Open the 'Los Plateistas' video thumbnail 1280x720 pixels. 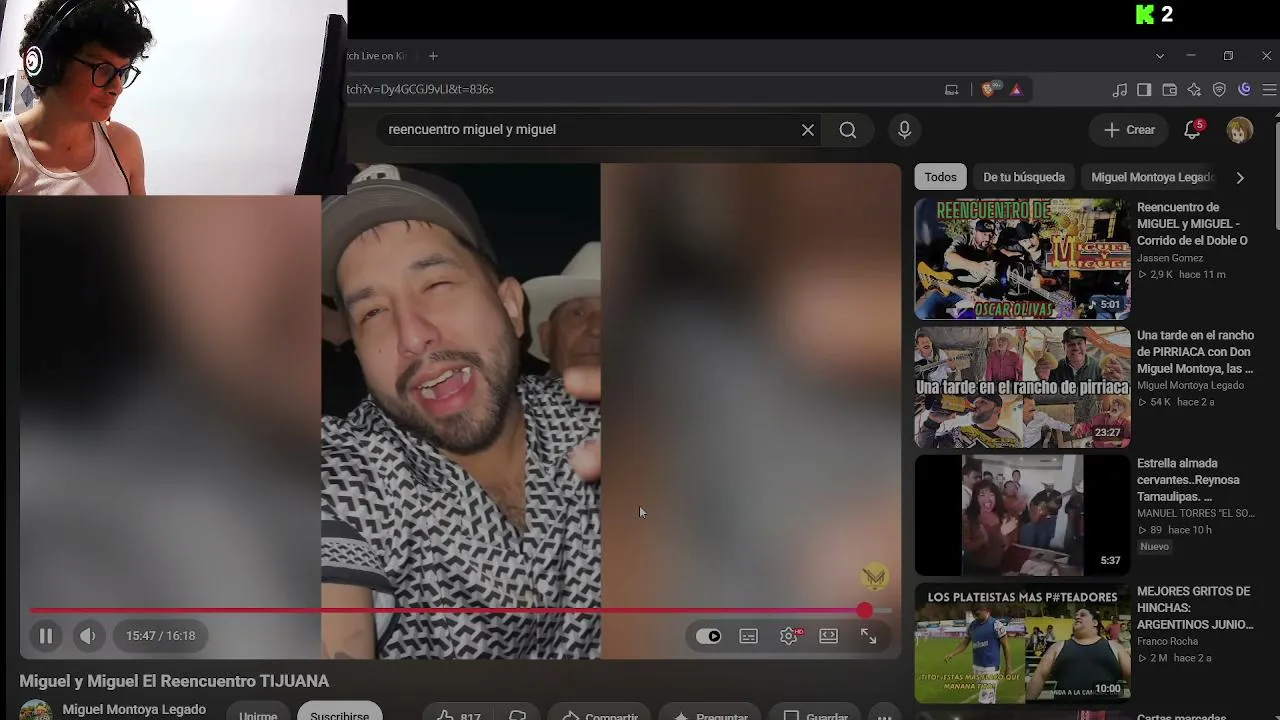click(x=1022, y=643)
